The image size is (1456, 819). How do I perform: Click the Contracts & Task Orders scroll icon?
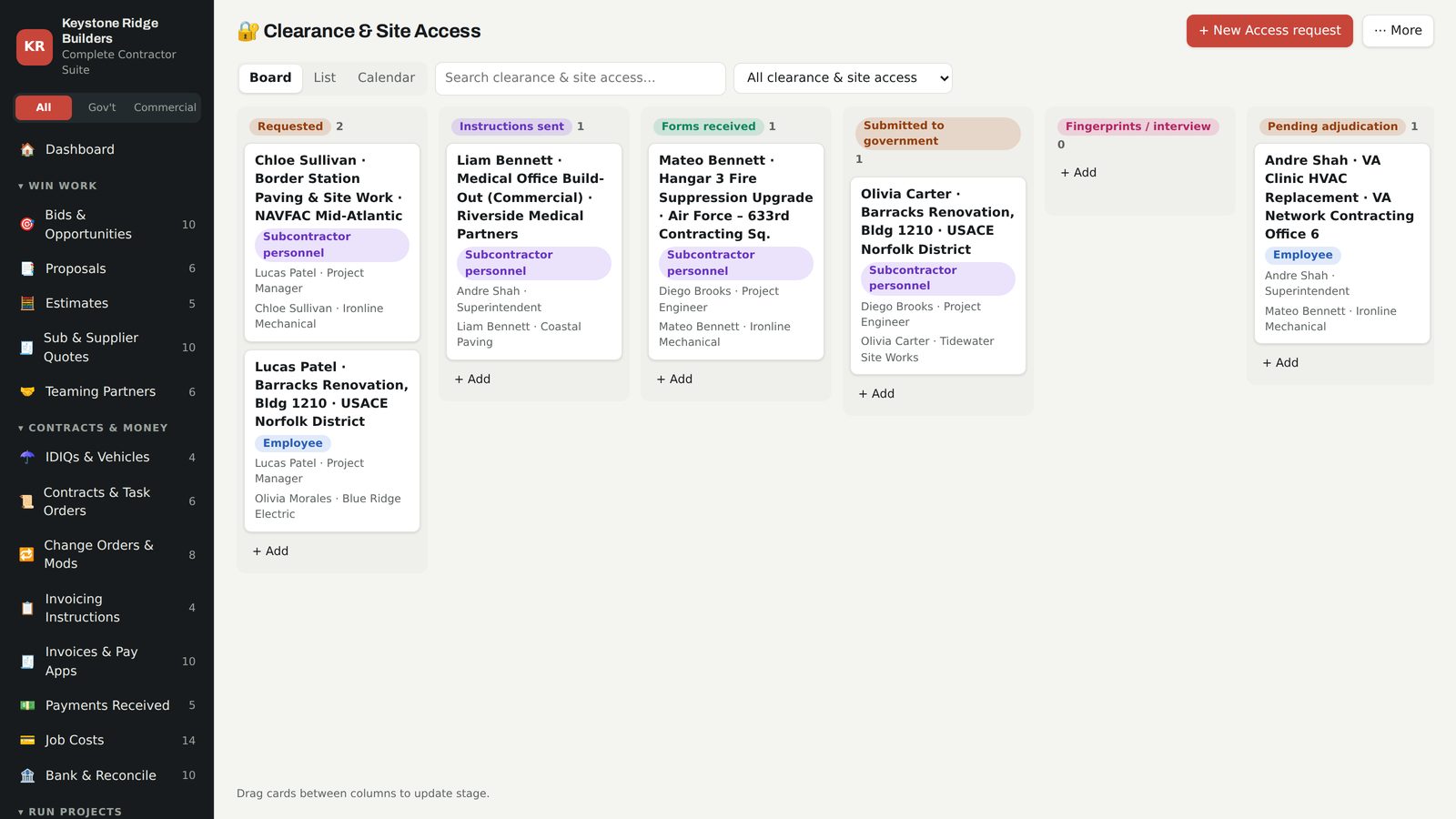pos(26,501)
